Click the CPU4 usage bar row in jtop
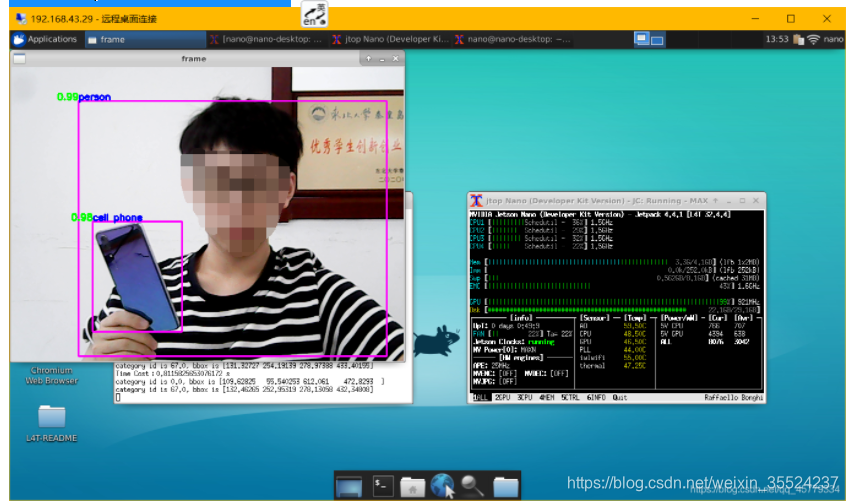849x502 pixels. tap(541, 246)
